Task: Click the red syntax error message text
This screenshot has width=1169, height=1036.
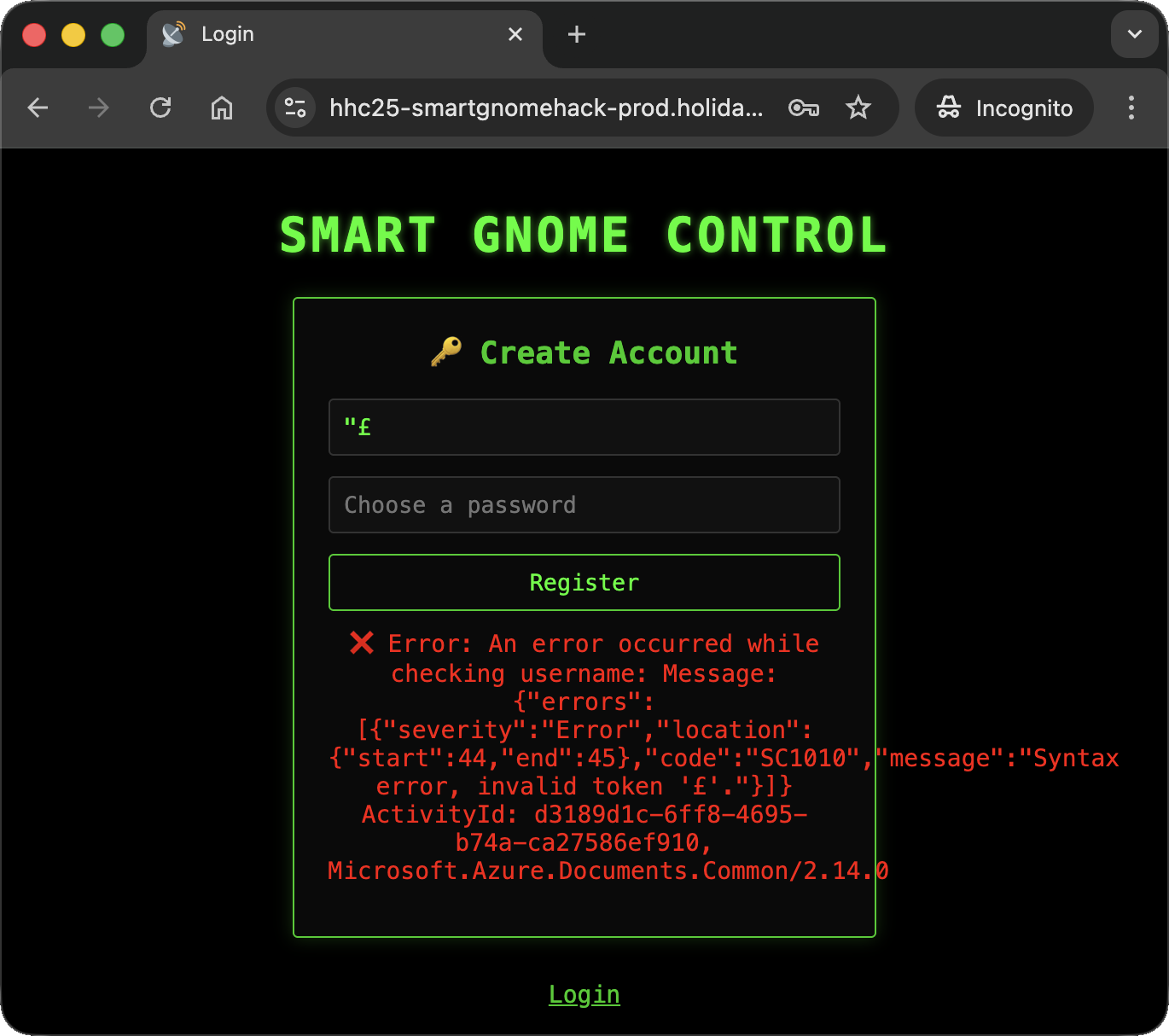Action: coord(584,757)
